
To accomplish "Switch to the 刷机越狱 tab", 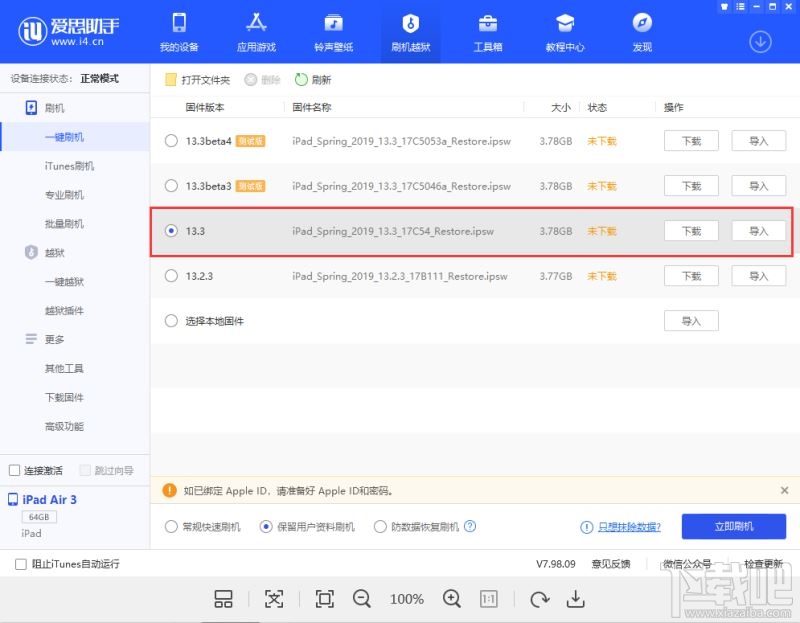I will [x=411, y=32].
